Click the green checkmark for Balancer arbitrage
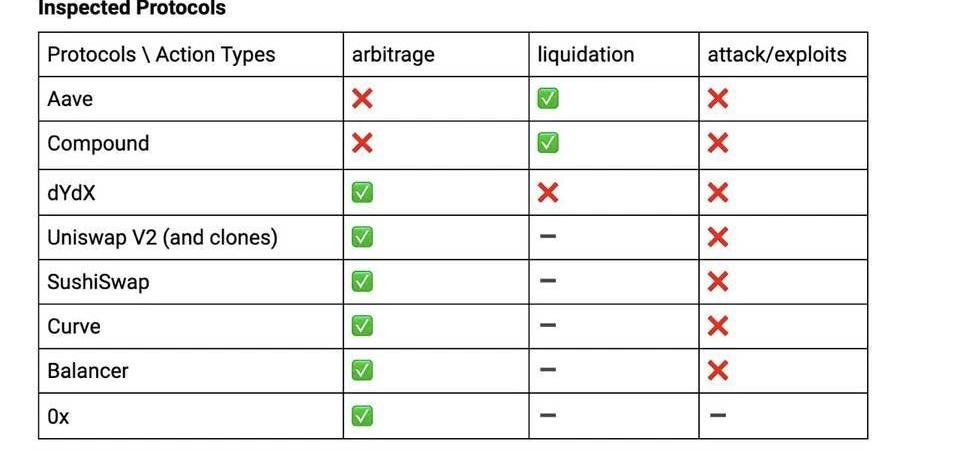The height and width of the screenshot is (450, 960). (x=362, y=370)
